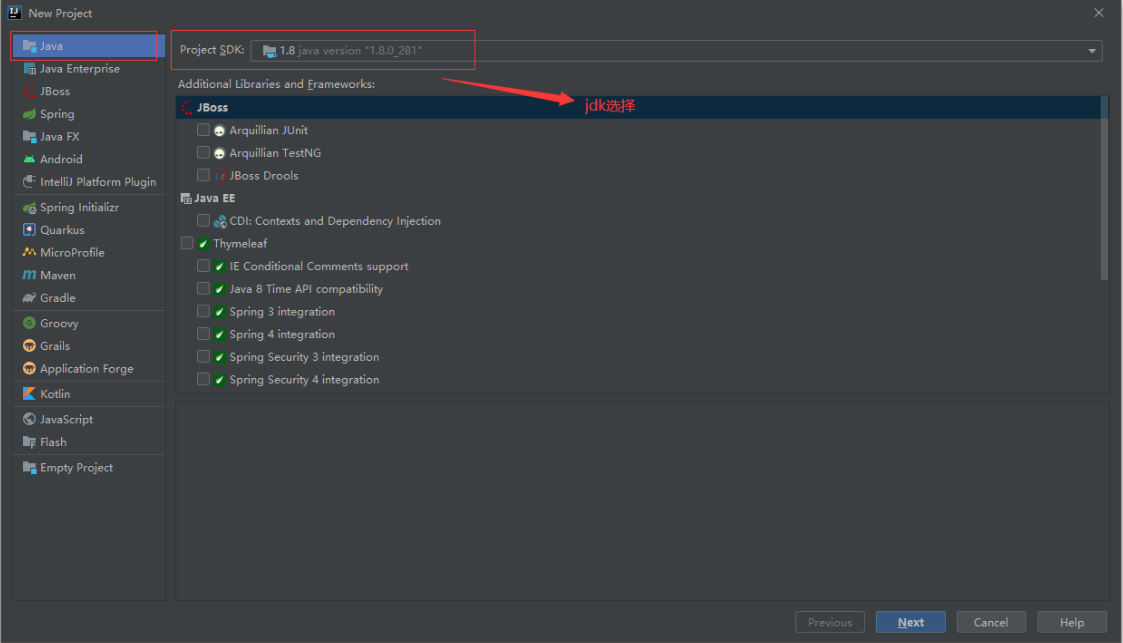This screenshot has width=1123, height=643.
Task: Select the Gradle project type
Action: (x=89, y=298)
